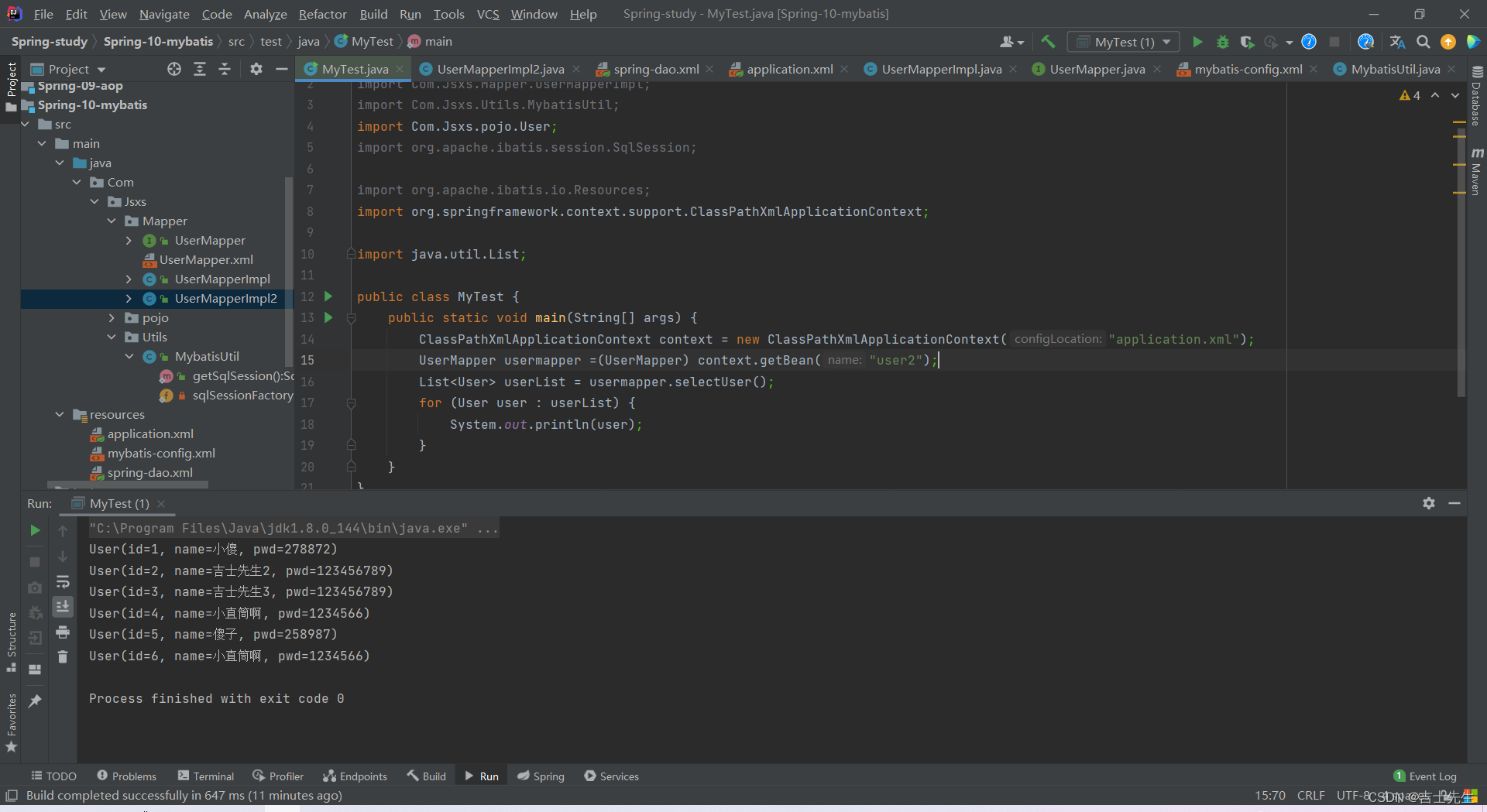The width and height of the screenshot is (1487, 812).
Task: Open warnings indicator showing 4
Action: click(x=1410, y=95)
